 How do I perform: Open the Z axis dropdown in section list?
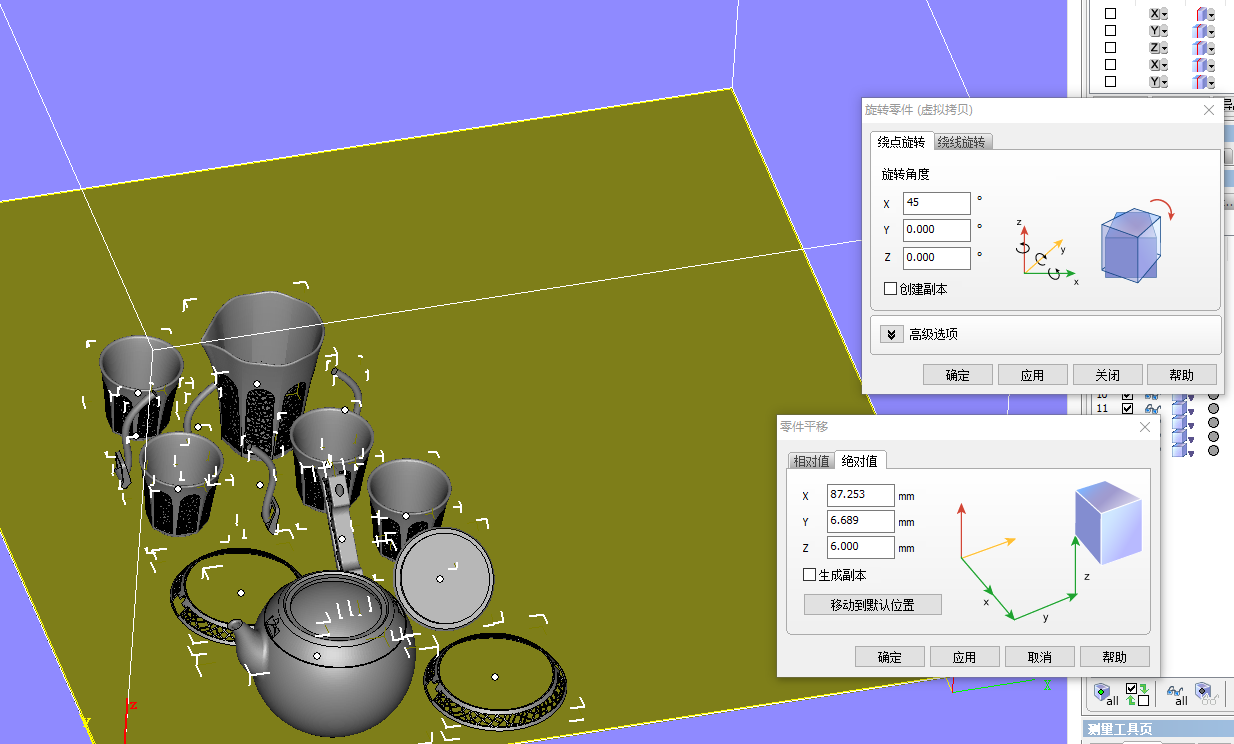pos(1158,48)
